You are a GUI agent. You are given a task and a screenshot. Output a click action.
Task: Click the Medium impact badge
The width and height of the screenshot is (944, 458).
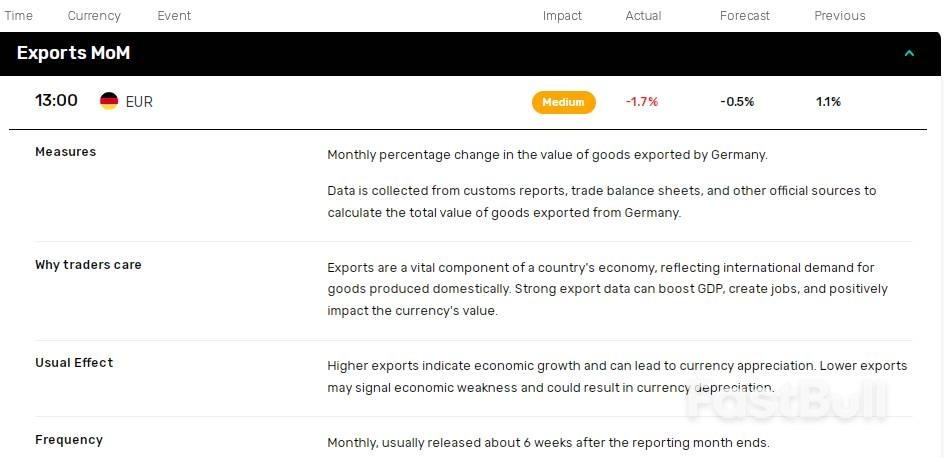563,102
